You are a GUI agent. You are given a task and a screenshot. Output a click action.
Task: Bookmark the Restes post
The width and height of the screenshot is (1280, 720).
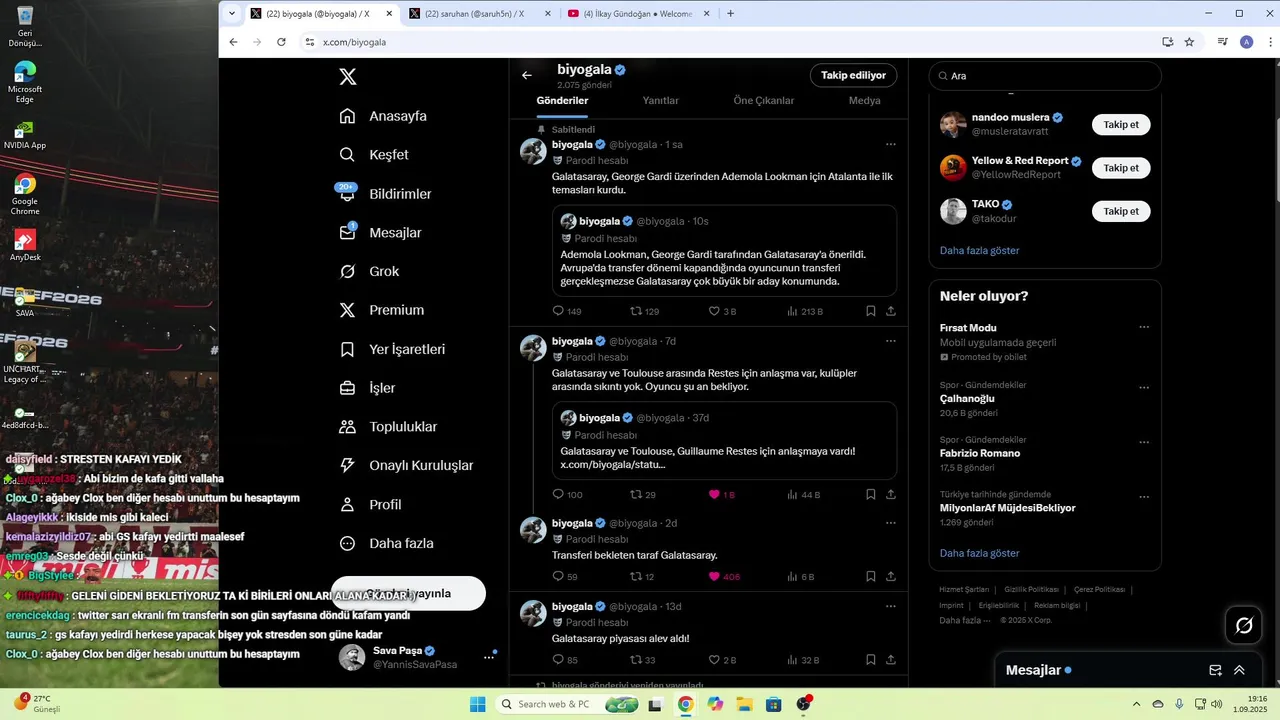[871, 494]
